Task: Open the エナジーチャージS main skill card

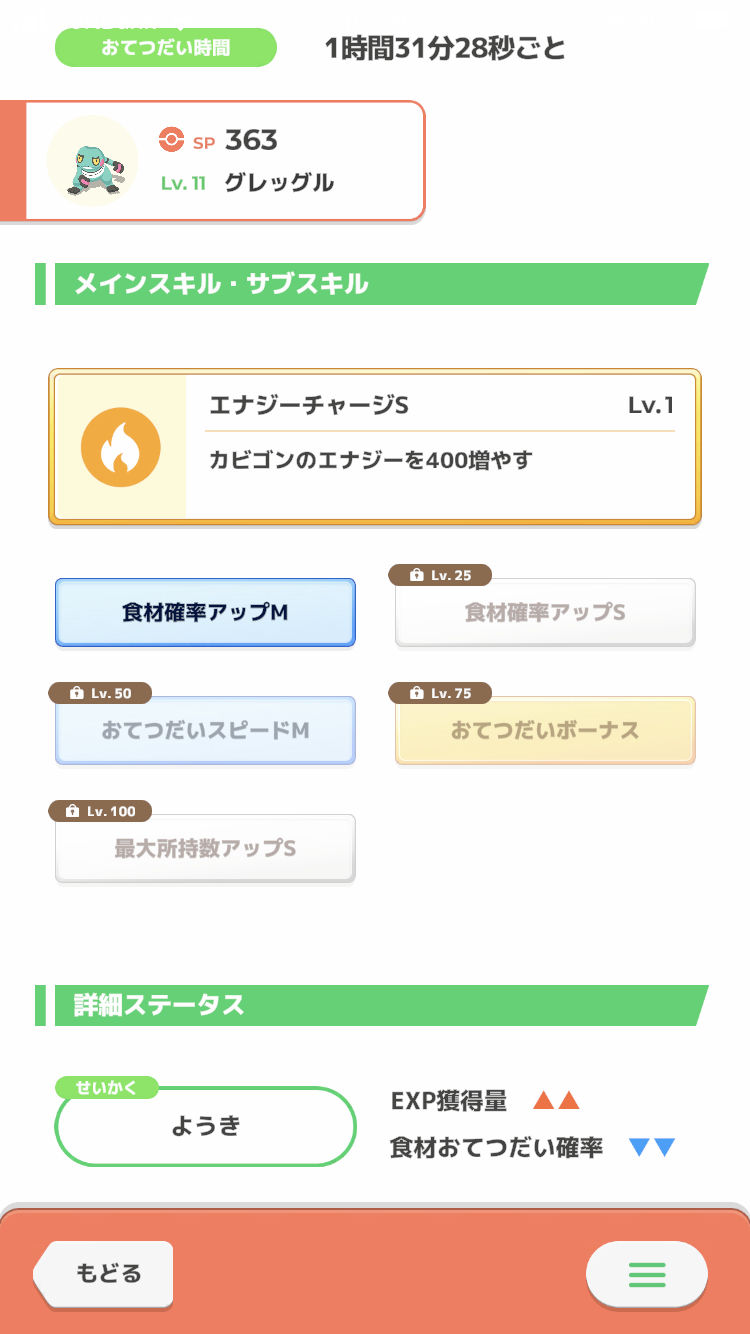Action: [x=440, y=446]
